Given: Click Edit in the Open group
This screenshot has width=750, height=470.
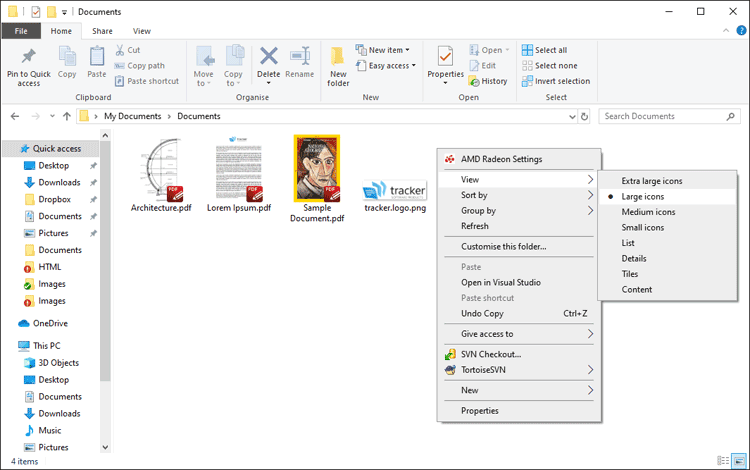Looking at the screenshot, I should (483, 66).
